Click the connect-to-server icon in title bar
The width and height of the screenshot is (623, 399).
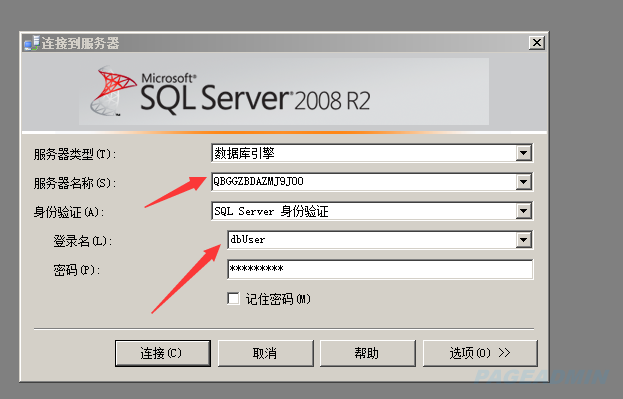tap(32, 43)
